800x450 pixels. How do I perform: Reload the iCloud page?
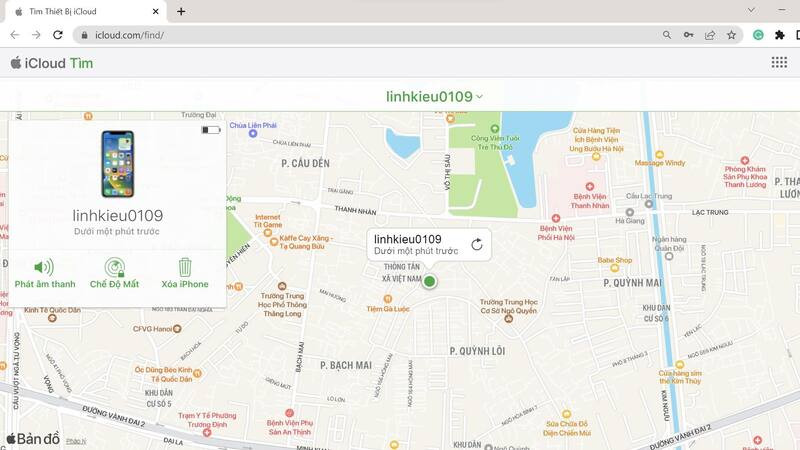pyautogui.click(x=58, y=34)
